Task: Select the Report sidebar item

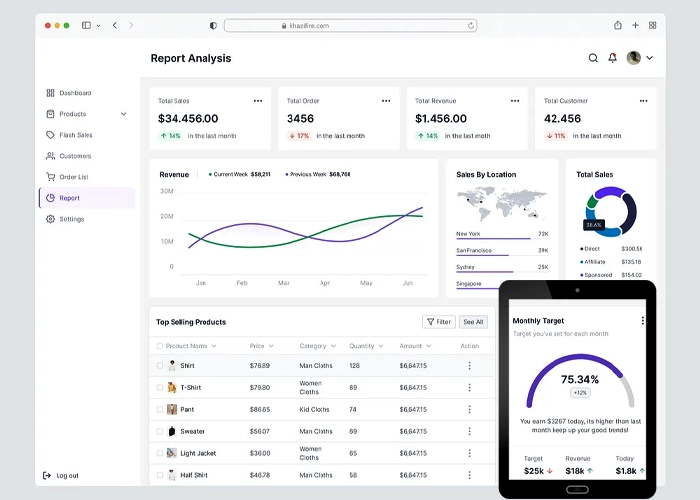Action: click(x=87, y=198)
